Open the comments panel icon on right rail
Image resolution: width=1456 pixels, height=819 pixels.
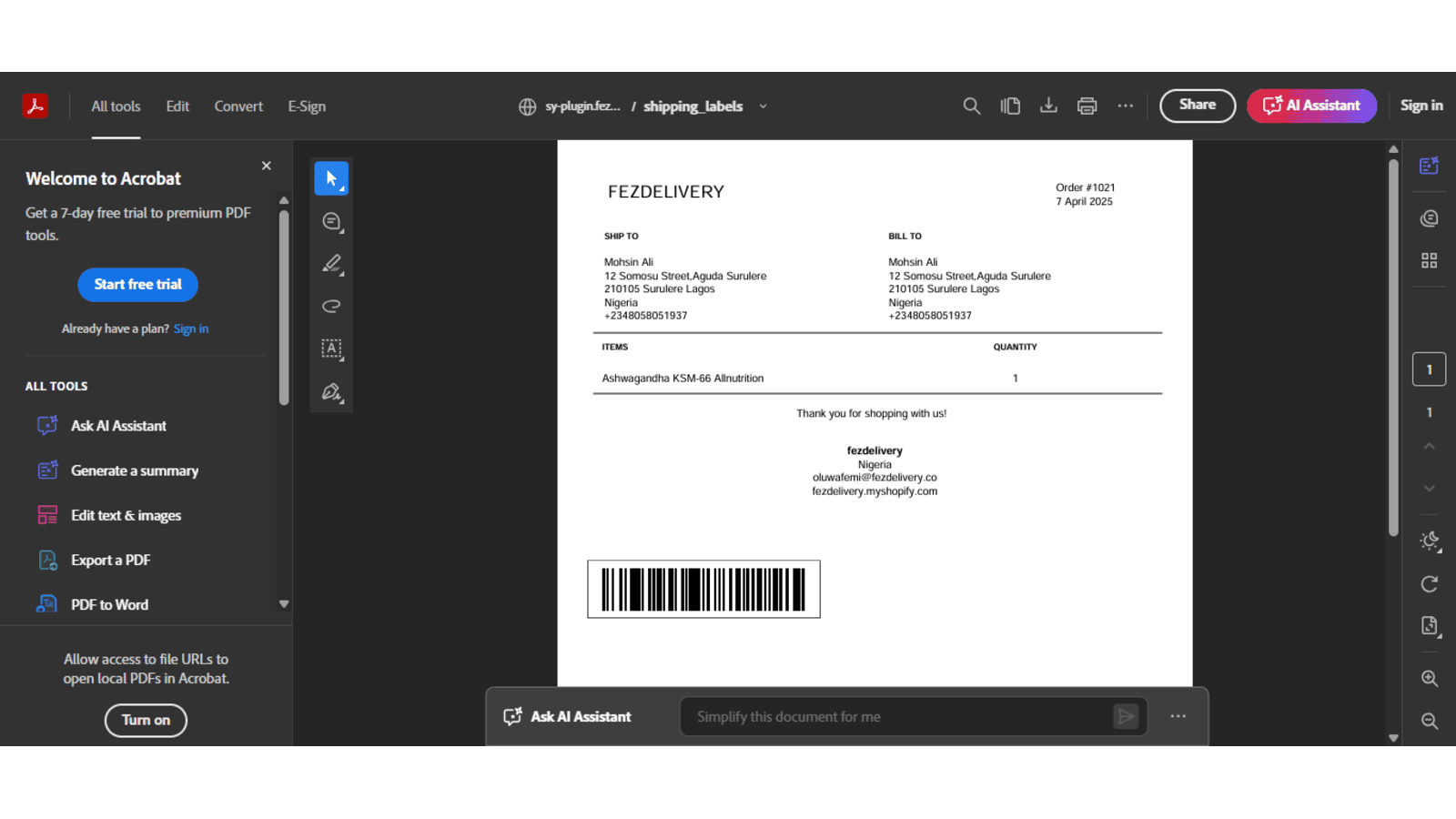(1430, 218)
